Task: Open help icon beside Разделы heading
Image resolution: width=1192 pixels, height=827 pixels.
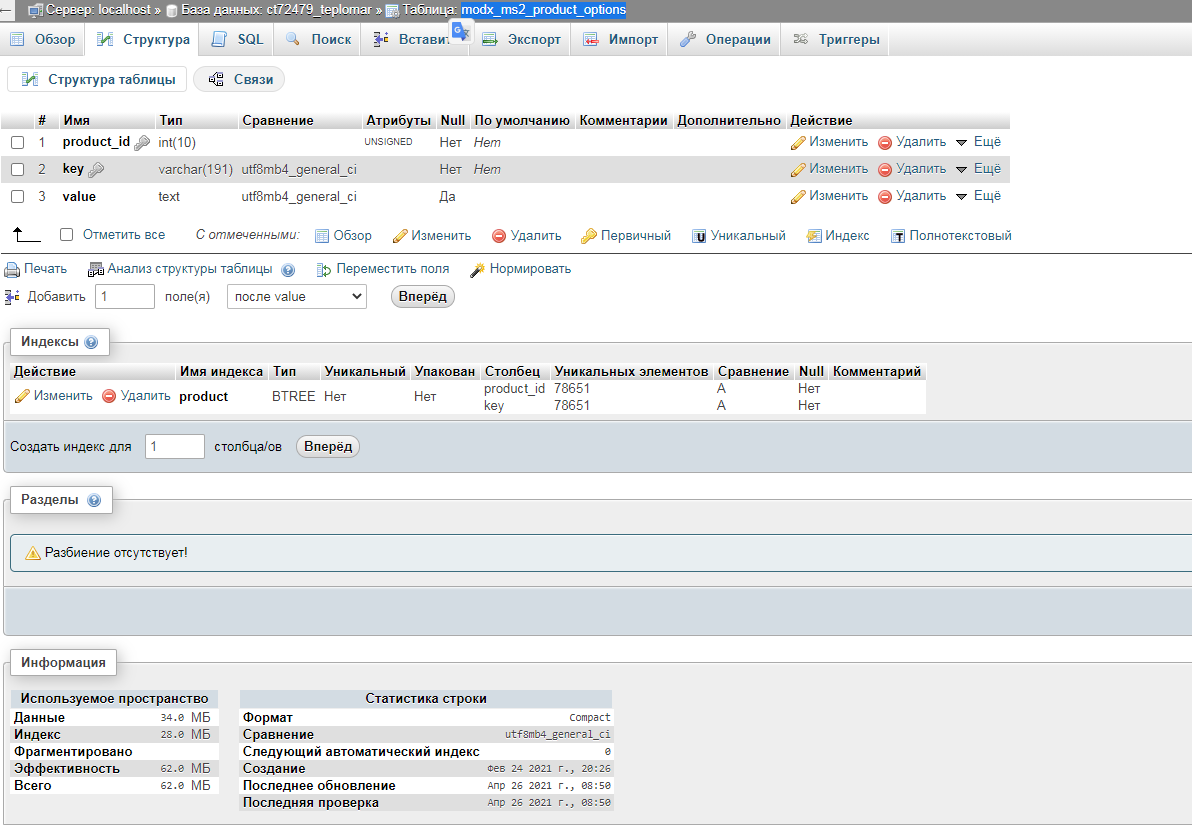Action: coord(94,500)
